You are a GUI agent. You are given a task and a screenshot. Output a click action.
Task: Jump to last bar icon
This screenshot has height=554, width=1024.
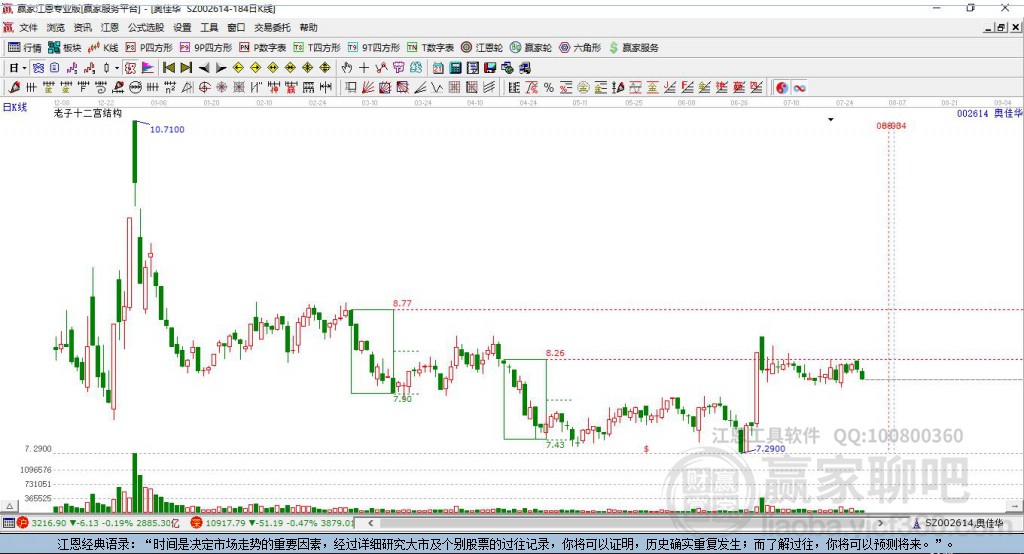point(186,68)
